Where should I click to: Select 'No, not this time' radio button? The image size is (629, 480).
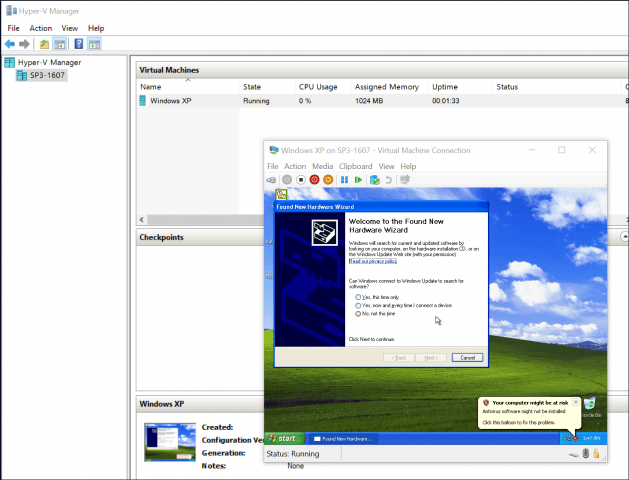(358, 314)
